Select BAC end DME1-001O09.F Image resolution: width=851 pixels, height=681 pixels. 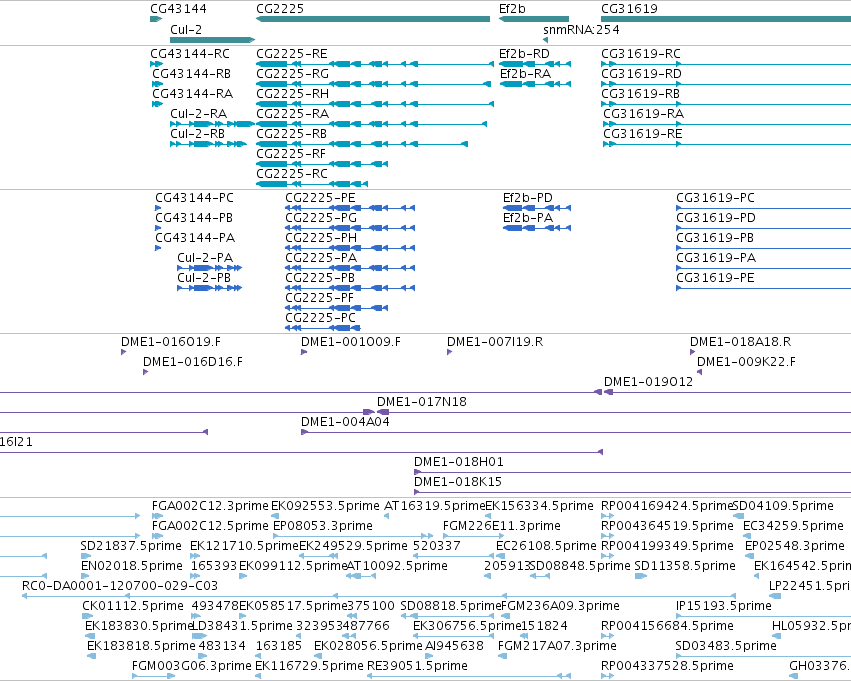(304, 352)
